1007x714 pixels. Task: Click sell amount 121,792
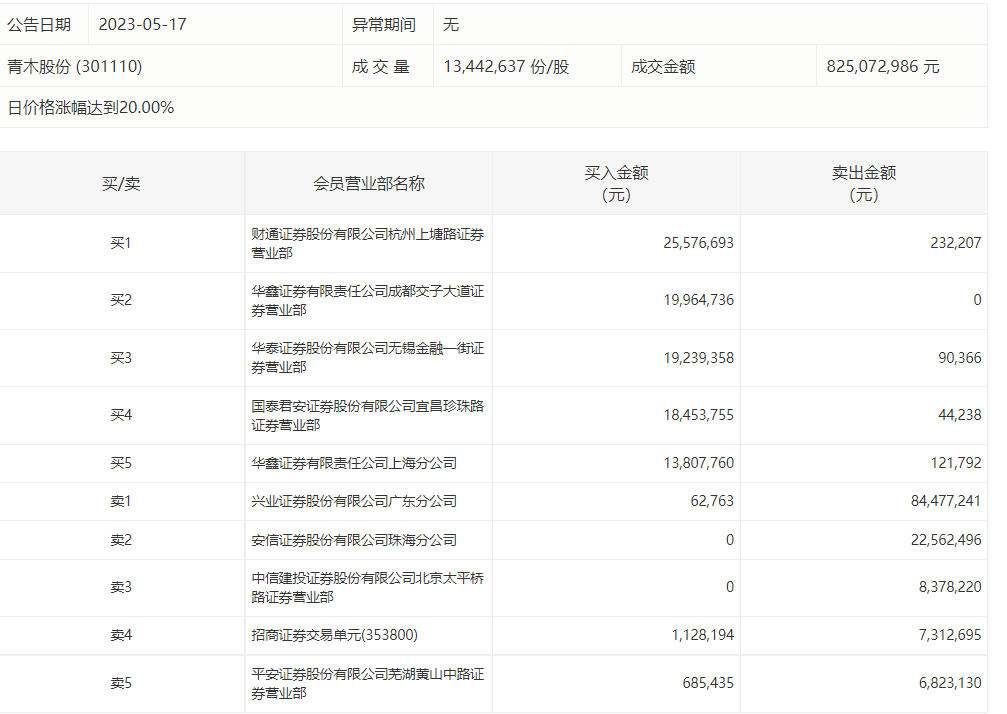point(956,463)
